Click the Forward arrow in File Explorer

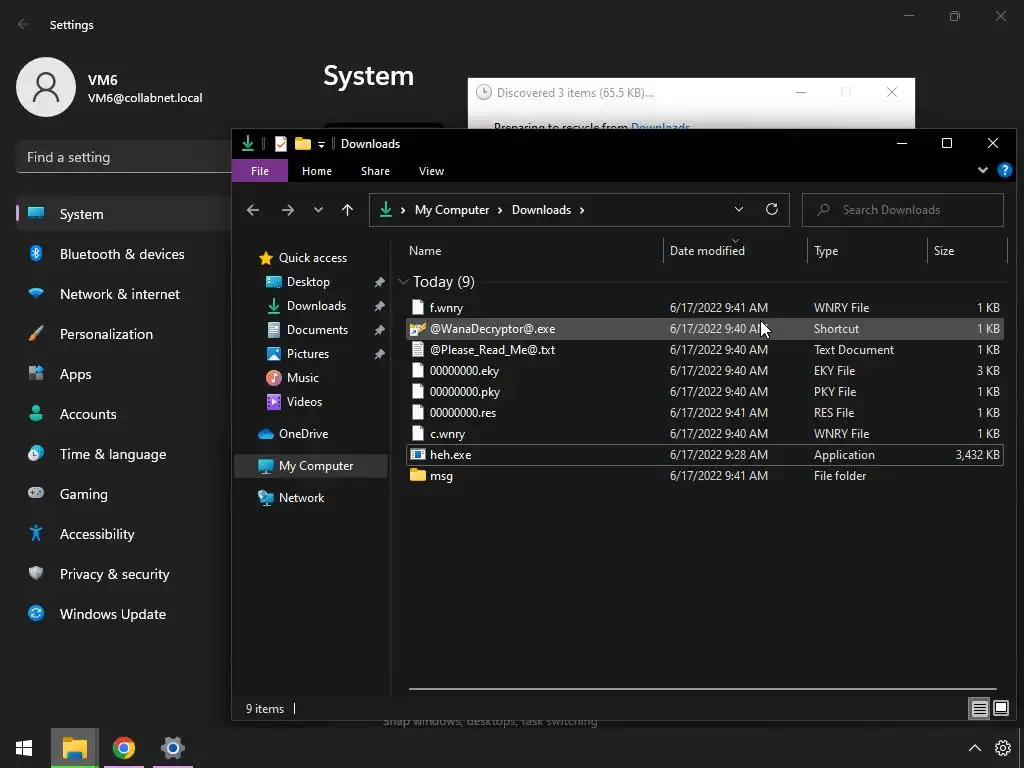click(x=287, y=210)
